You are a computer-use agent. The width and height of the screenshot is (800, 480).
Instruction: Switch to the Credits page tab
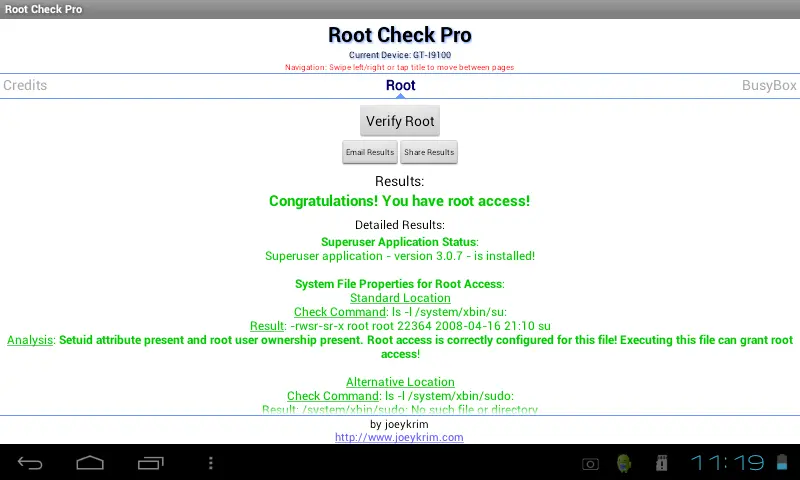click(x=25, y=85)
